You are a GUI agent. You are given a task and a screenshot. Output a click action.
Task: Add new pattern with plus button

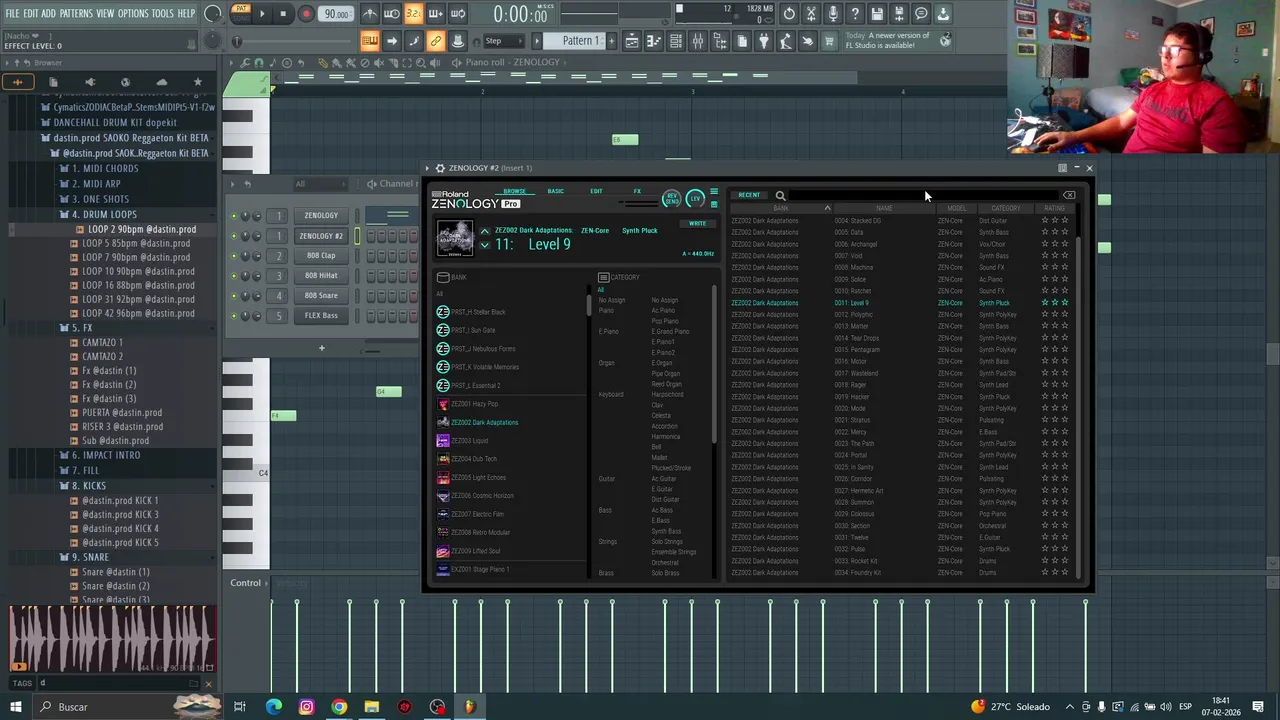610,41
